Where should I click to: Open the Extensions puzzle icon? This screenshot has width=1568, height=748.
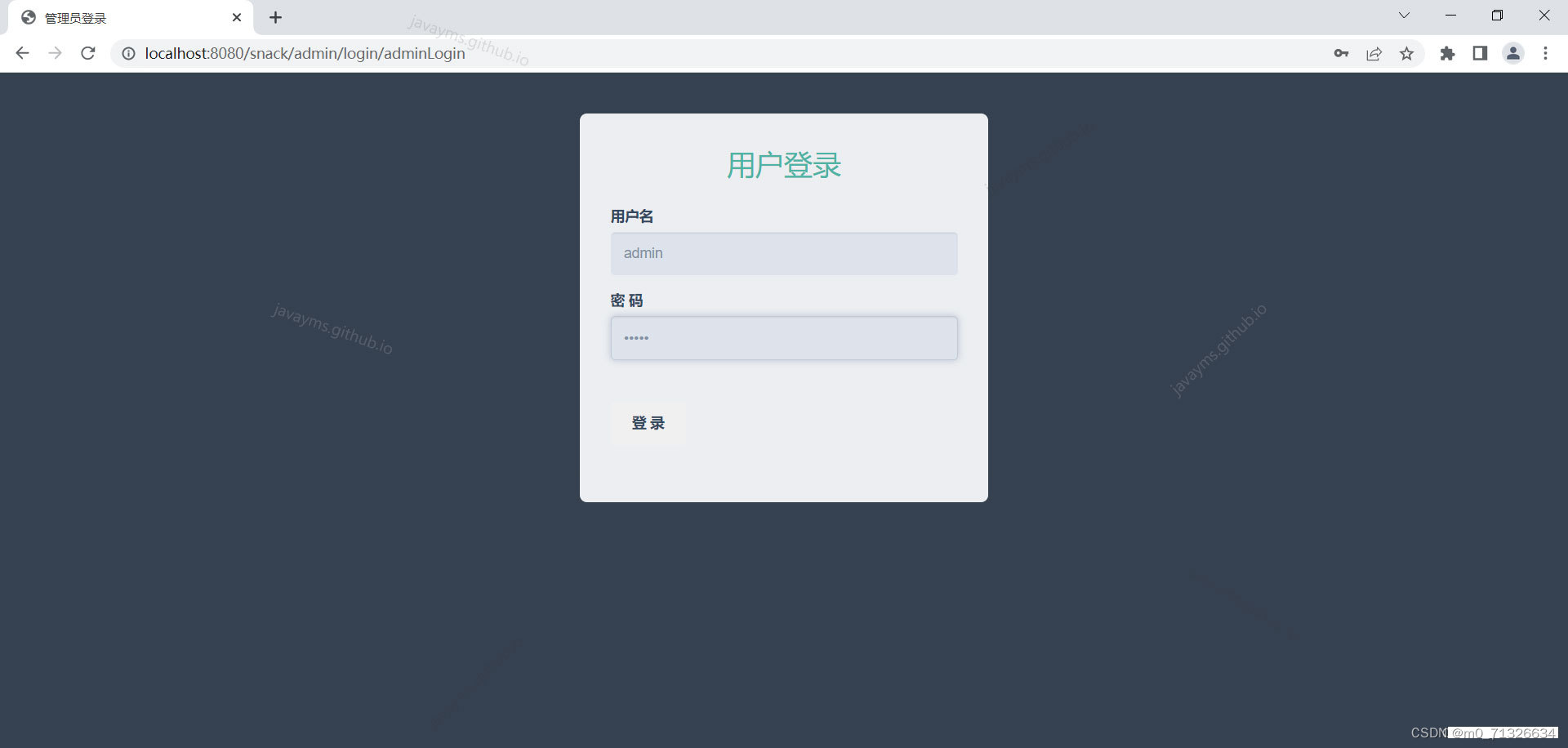coord(1447,53)
